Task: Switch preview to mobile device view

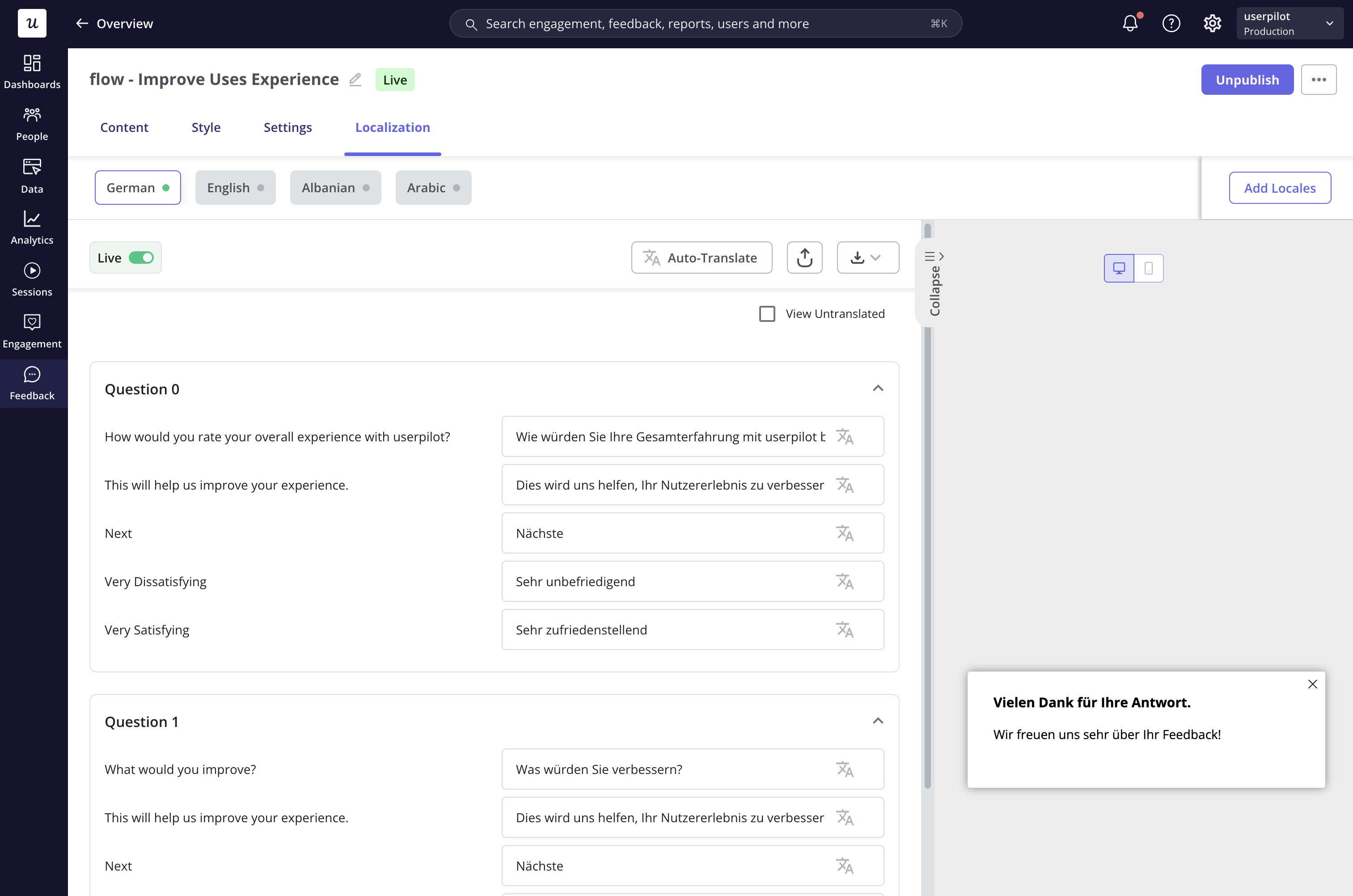Action: pos(1149,268)
